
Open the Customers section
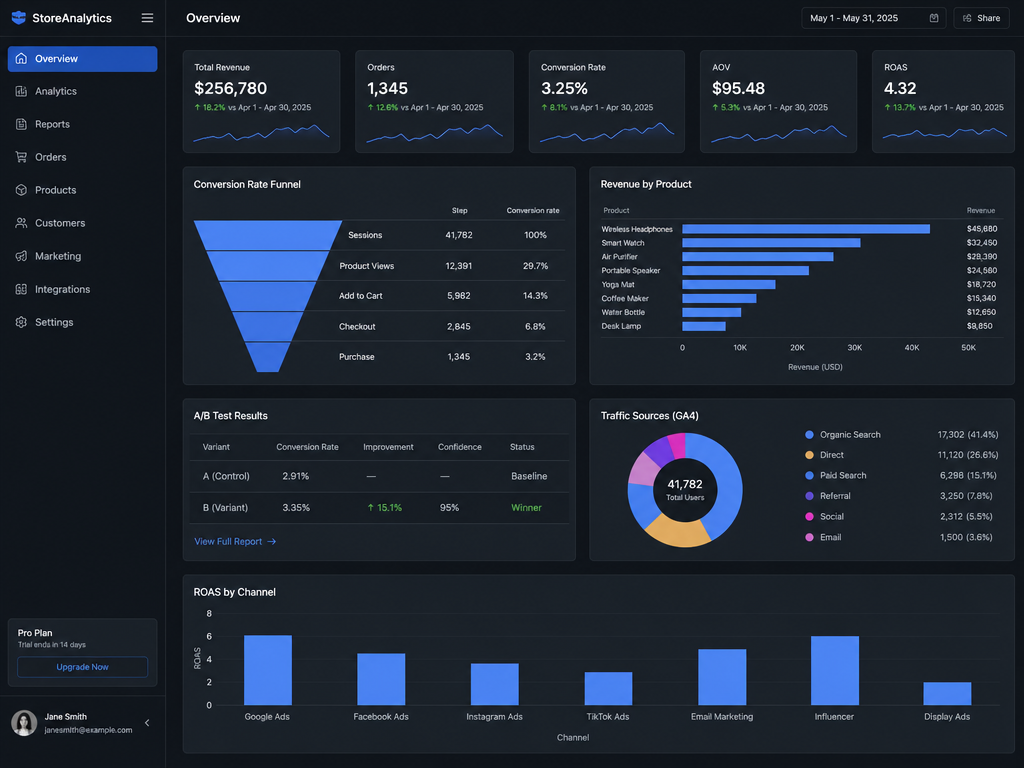(82, 223)
